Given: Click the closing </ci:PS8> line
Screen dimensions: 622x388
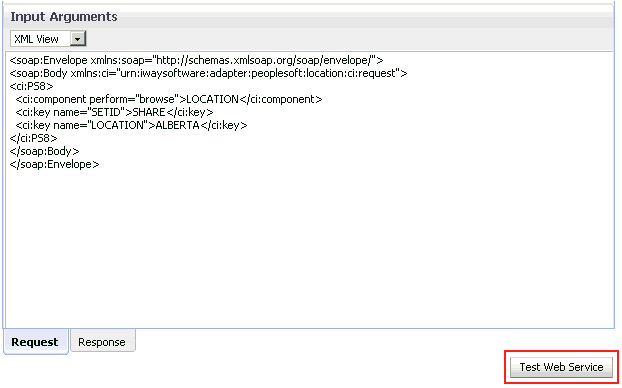Looking at the screenshot, I should pyautogui.click(x=33, y=138).
